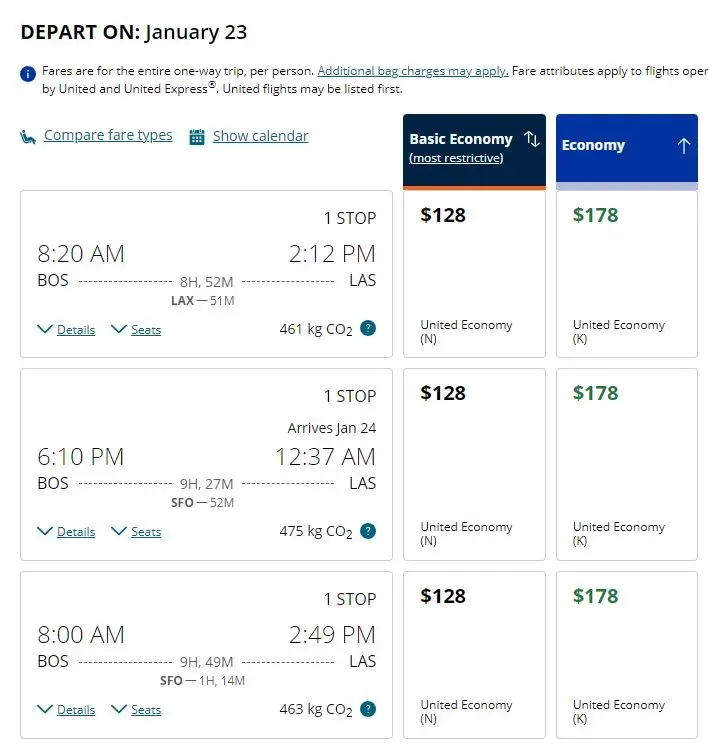
Task: Open the Compare fare types link
Action: [108, 136]
